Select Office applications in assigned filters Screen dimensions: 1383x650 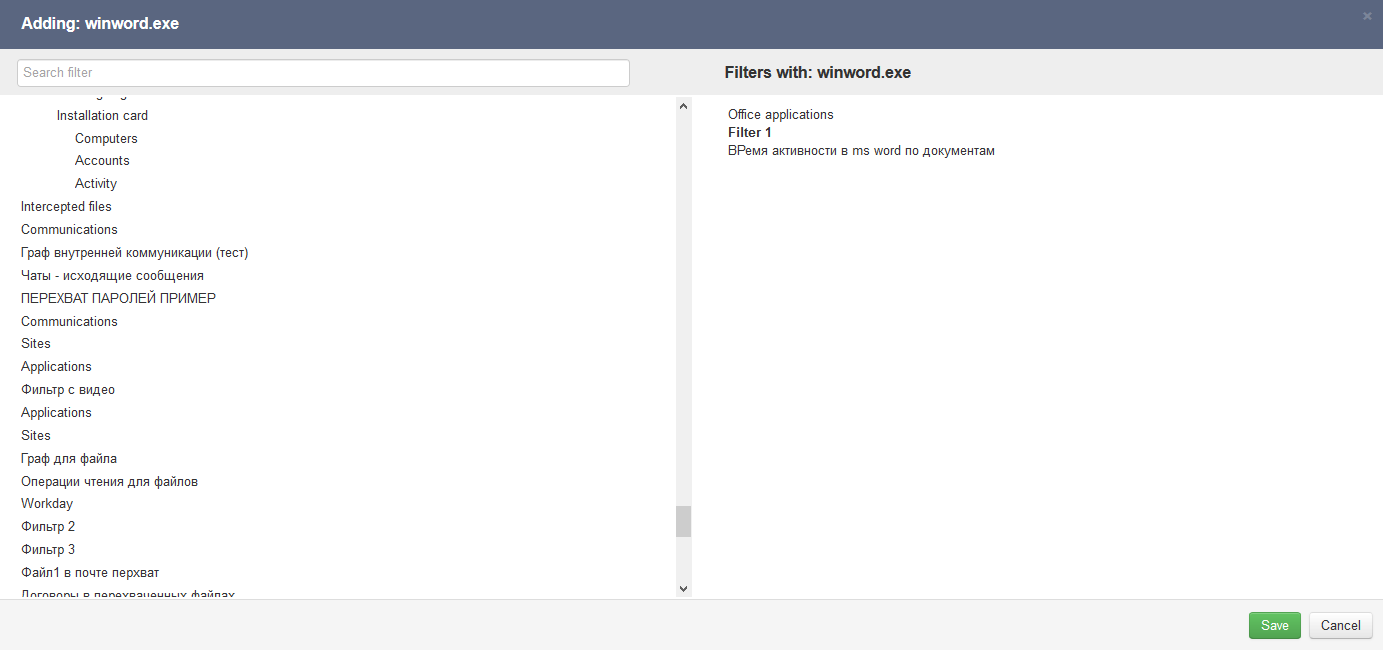click(x=780, y=115)
